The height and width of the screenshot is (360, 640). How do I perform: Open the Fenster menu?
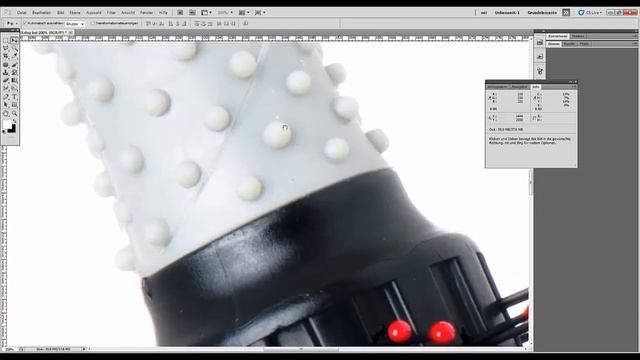(x=147, y=13)
